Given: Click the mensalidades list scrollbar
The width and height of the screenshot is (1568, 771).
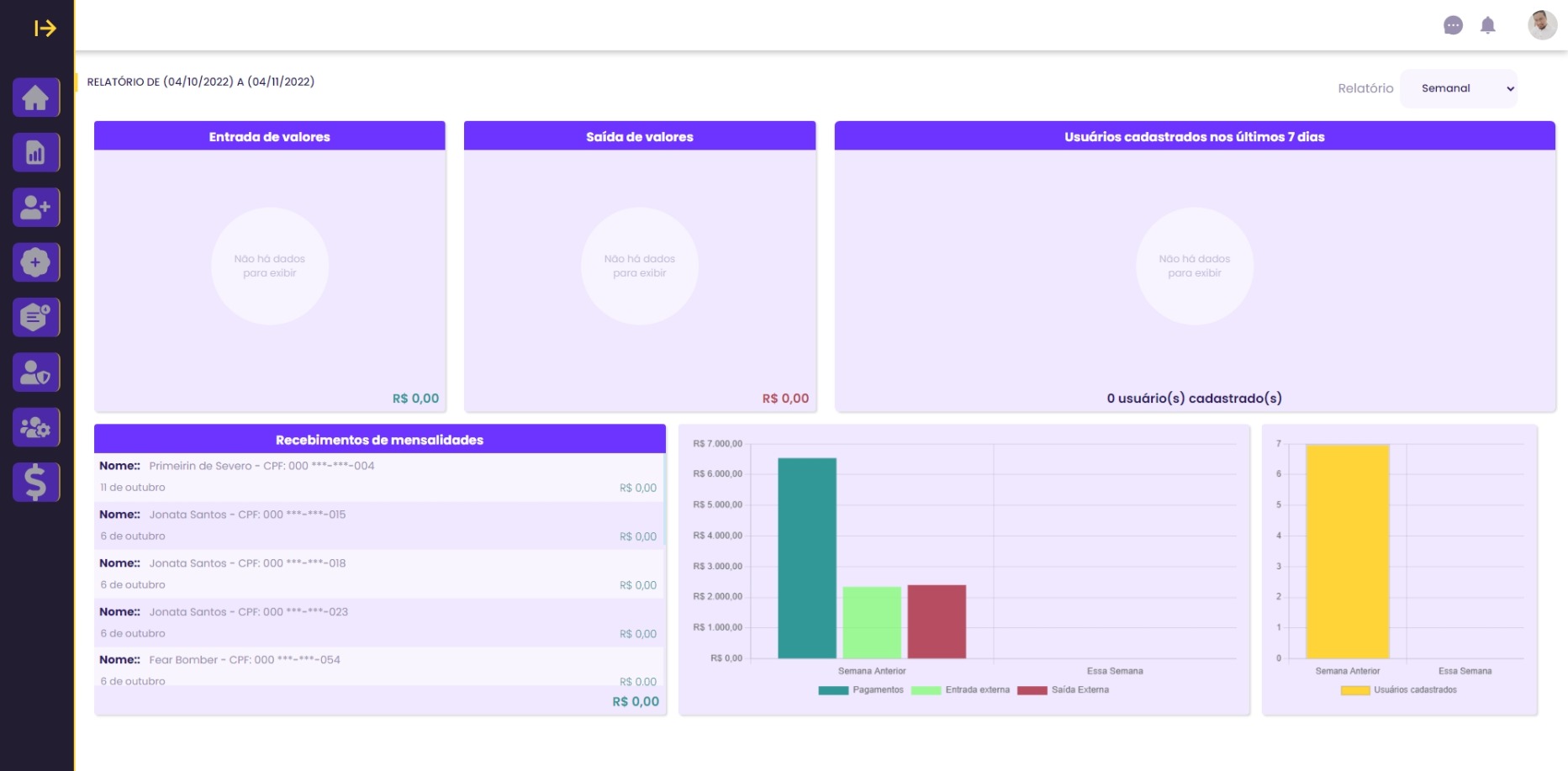Looking at the screenshot, I should point(664,500).
